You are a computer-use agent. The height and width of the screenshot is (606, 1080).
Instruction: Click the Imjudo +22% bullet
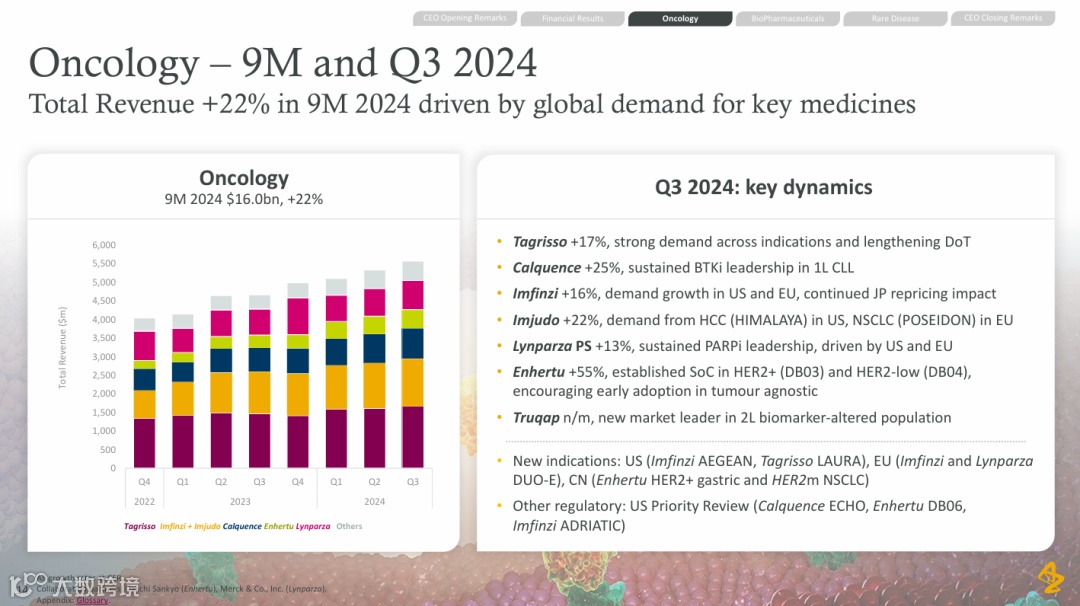pyautogui.click(x=762, y=320)
